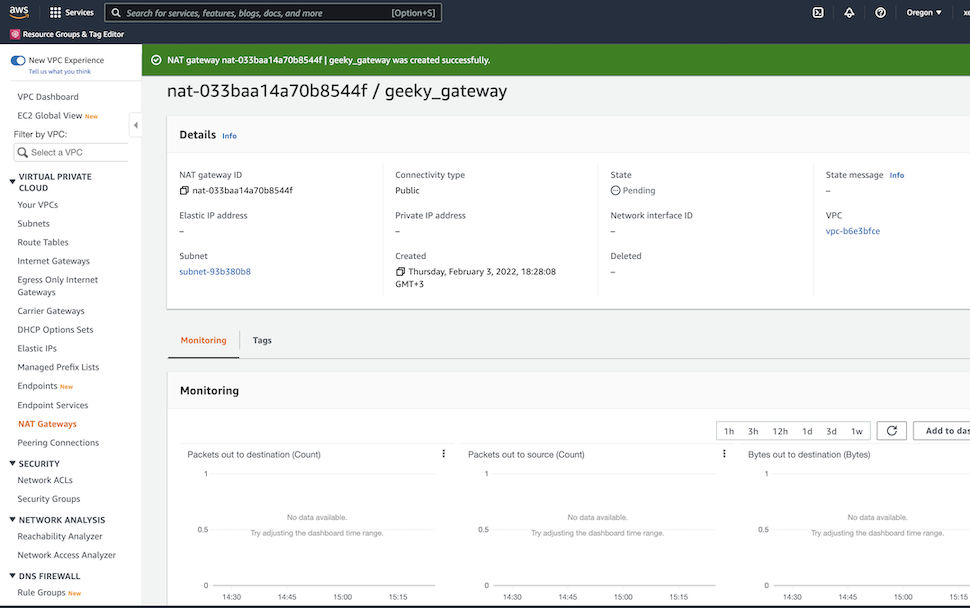Select NAT Gateways in sidebar
Image resolution: width=970 pixels, height=608 pixels.
48,424
